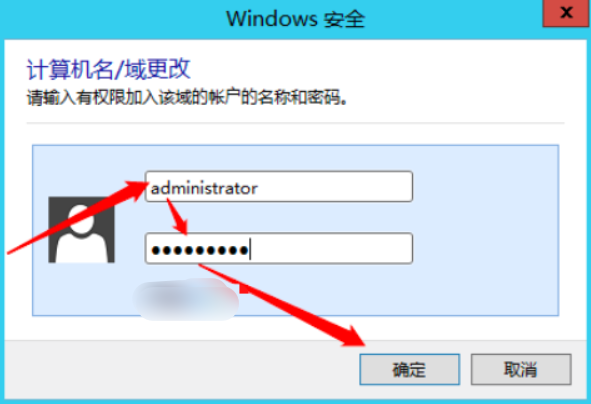Click gray footer area left of 确定
The image size is (591, 404).
(x=181, y=369)
